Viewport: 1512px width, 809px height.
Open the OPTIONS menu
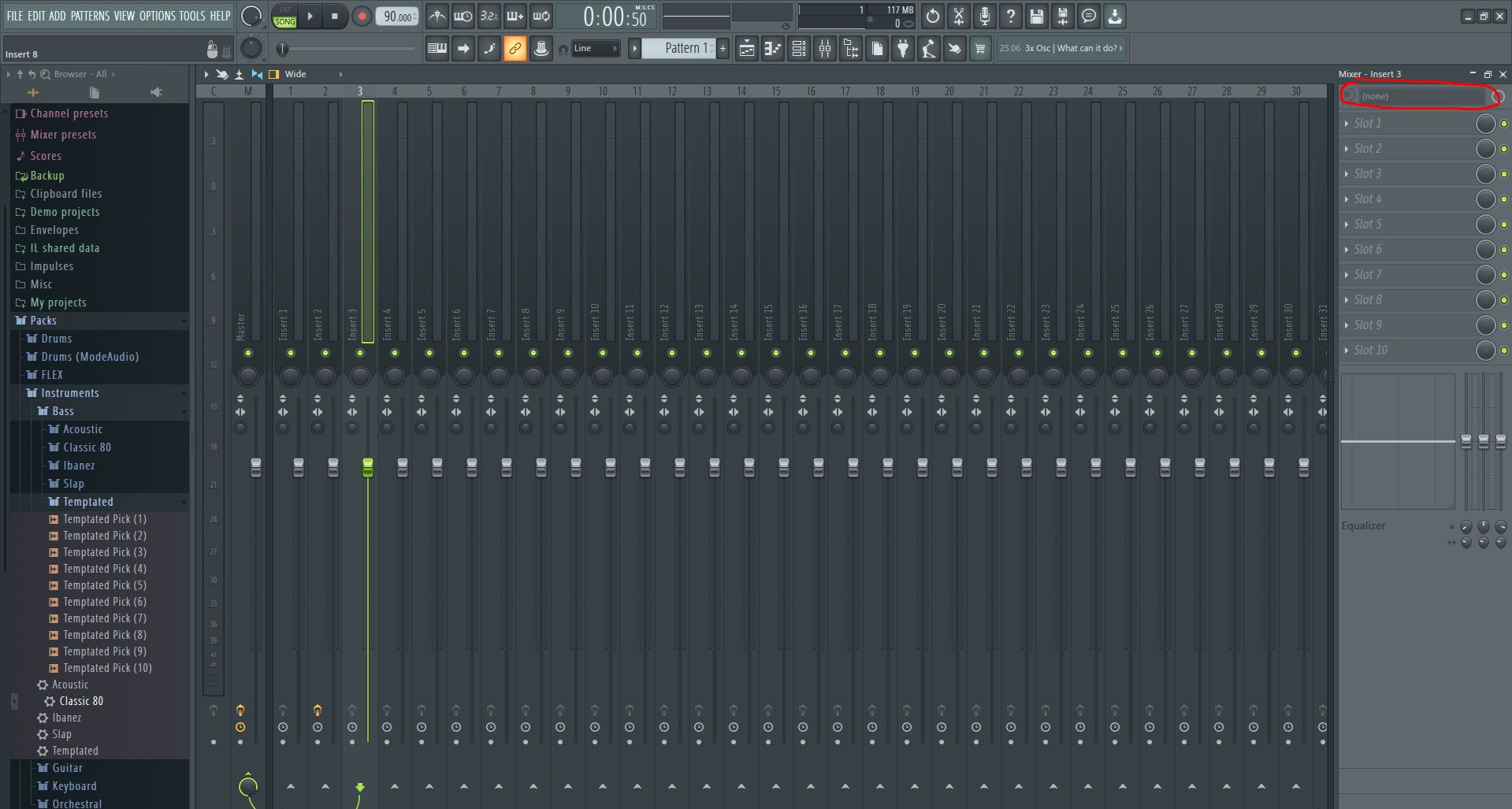[x=158, y=16]
